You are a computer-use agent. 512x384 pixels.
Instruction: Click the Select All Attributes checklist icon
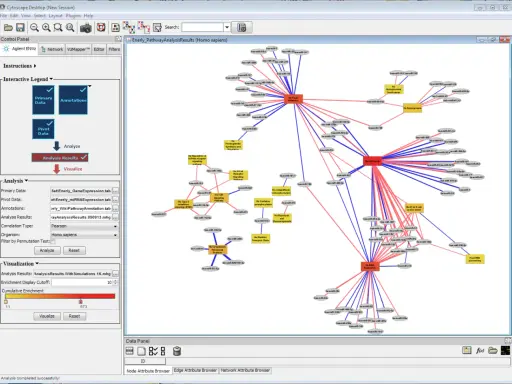click(x=153, y=351)
